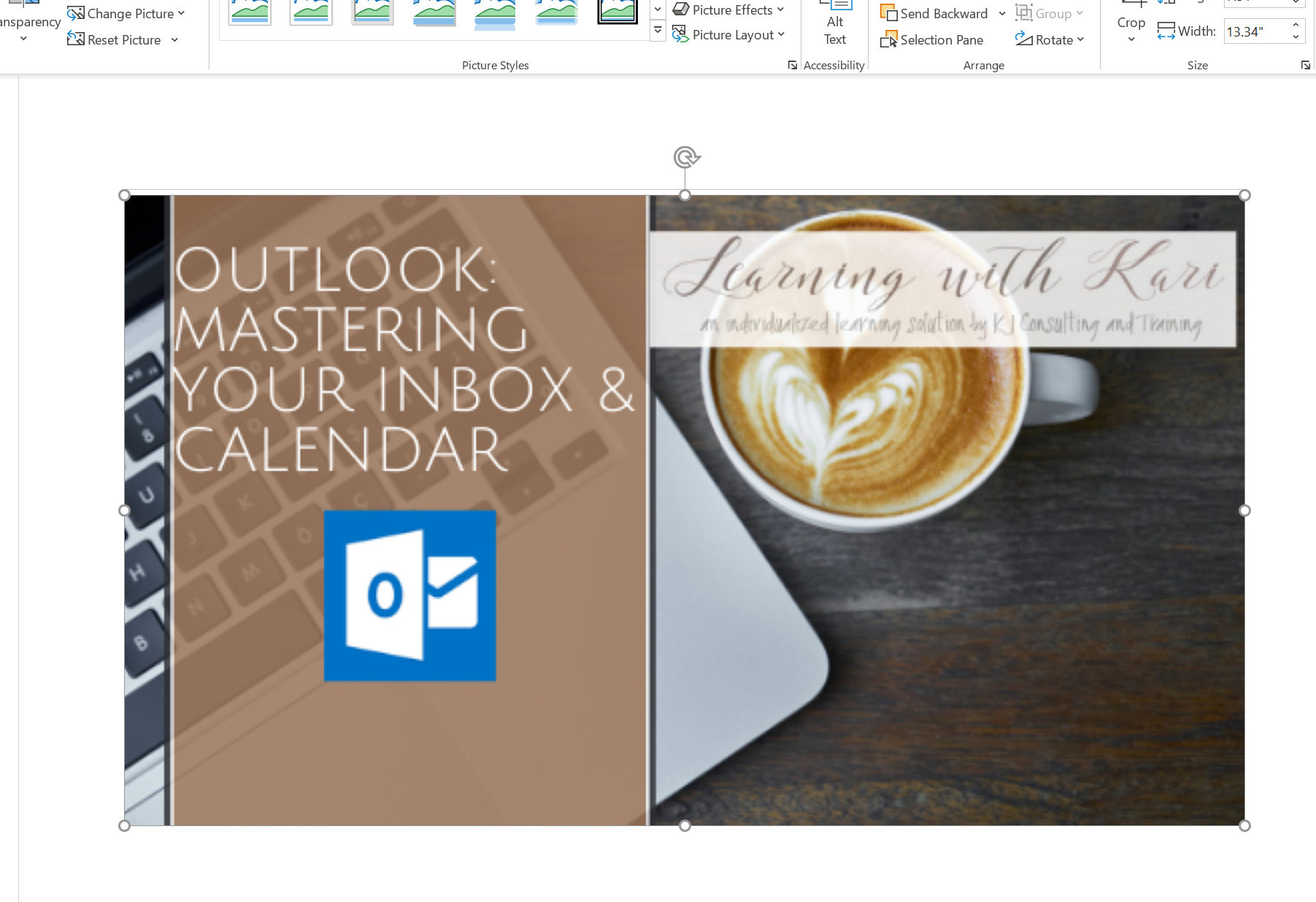Image resolution: width=1316 pixels, height=902 pixels.
Task: Open the Picture Effects menu
Action: pos(728,10)
